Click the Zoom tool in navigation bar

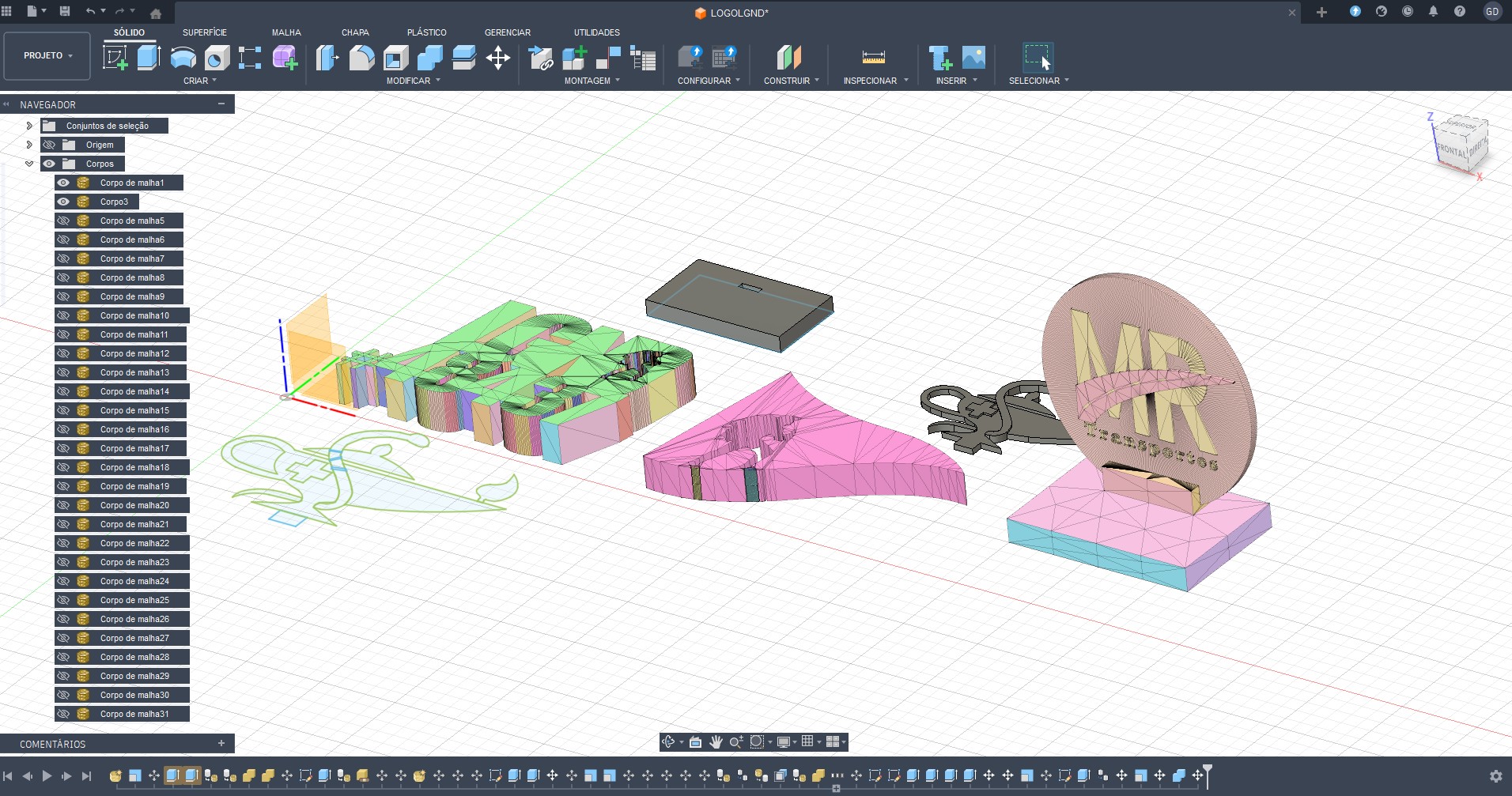coord(736,741)
